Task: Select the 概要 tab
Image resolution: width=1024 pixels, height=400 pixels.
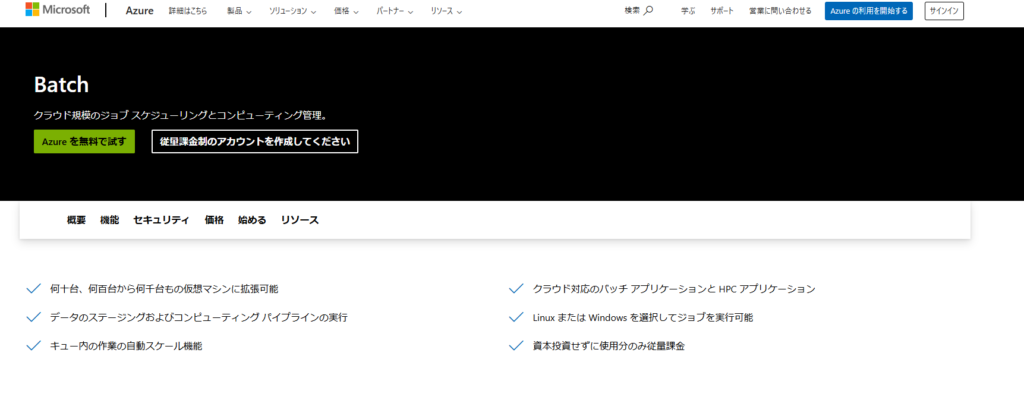Action: click(76, 220)
